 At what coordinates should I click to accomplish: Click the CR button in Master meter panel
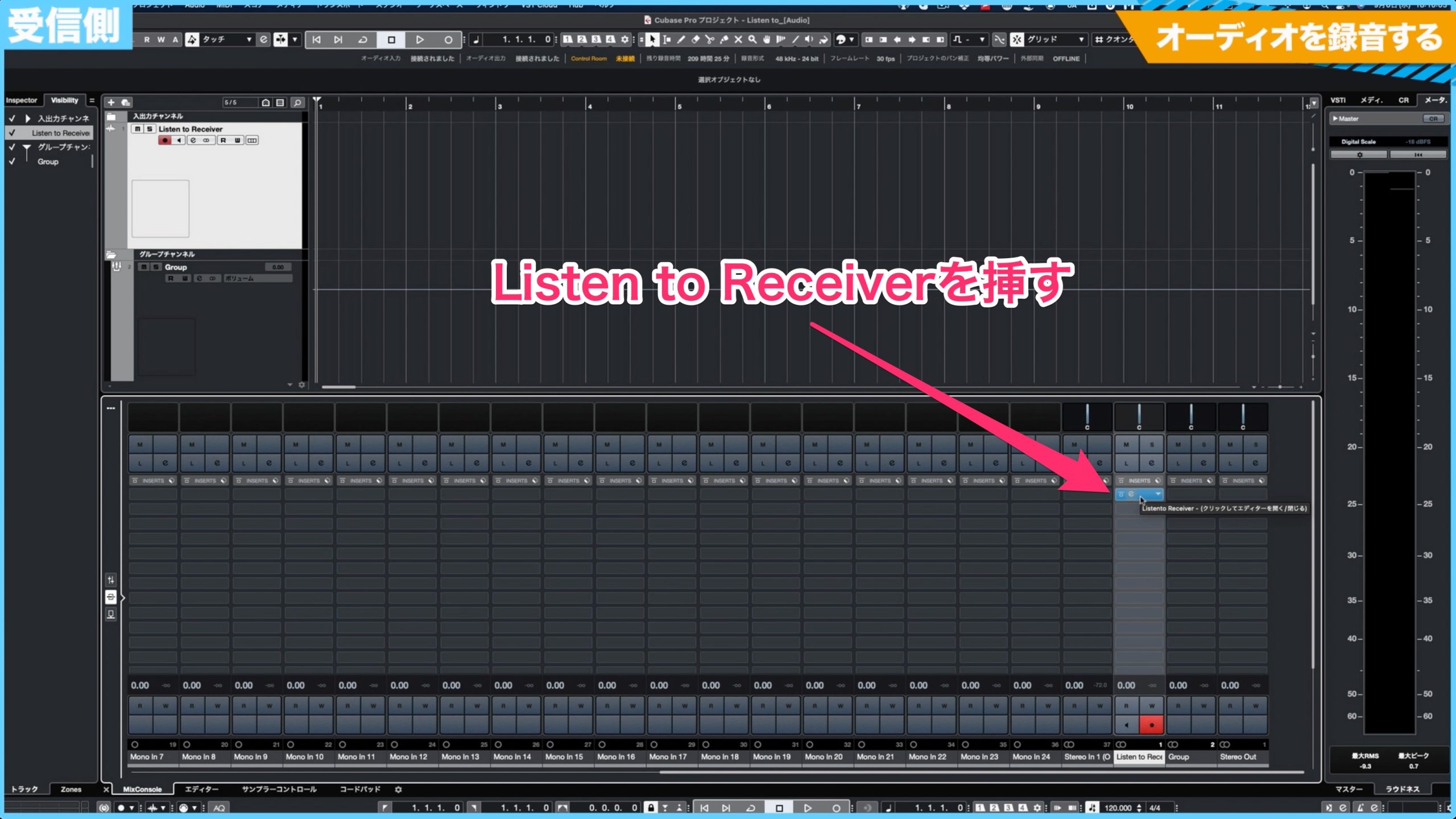pyautogui.click(x=1433, y=119)
